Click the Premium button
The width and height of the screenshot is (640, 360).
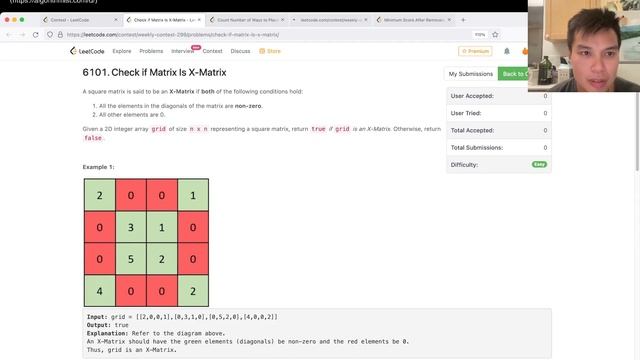point(475,51)
